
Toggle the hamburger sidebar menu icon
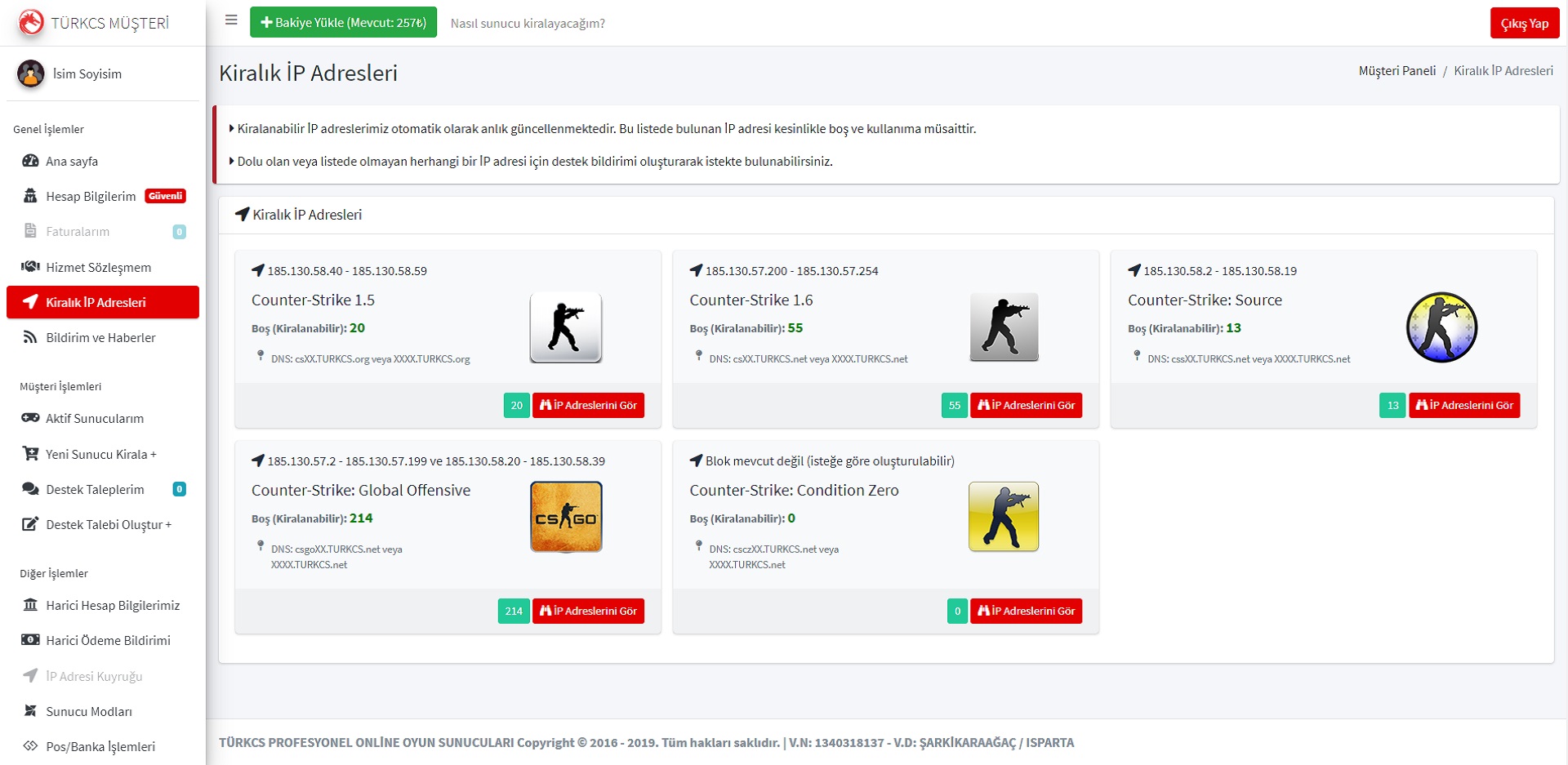(x=231, y=20)
